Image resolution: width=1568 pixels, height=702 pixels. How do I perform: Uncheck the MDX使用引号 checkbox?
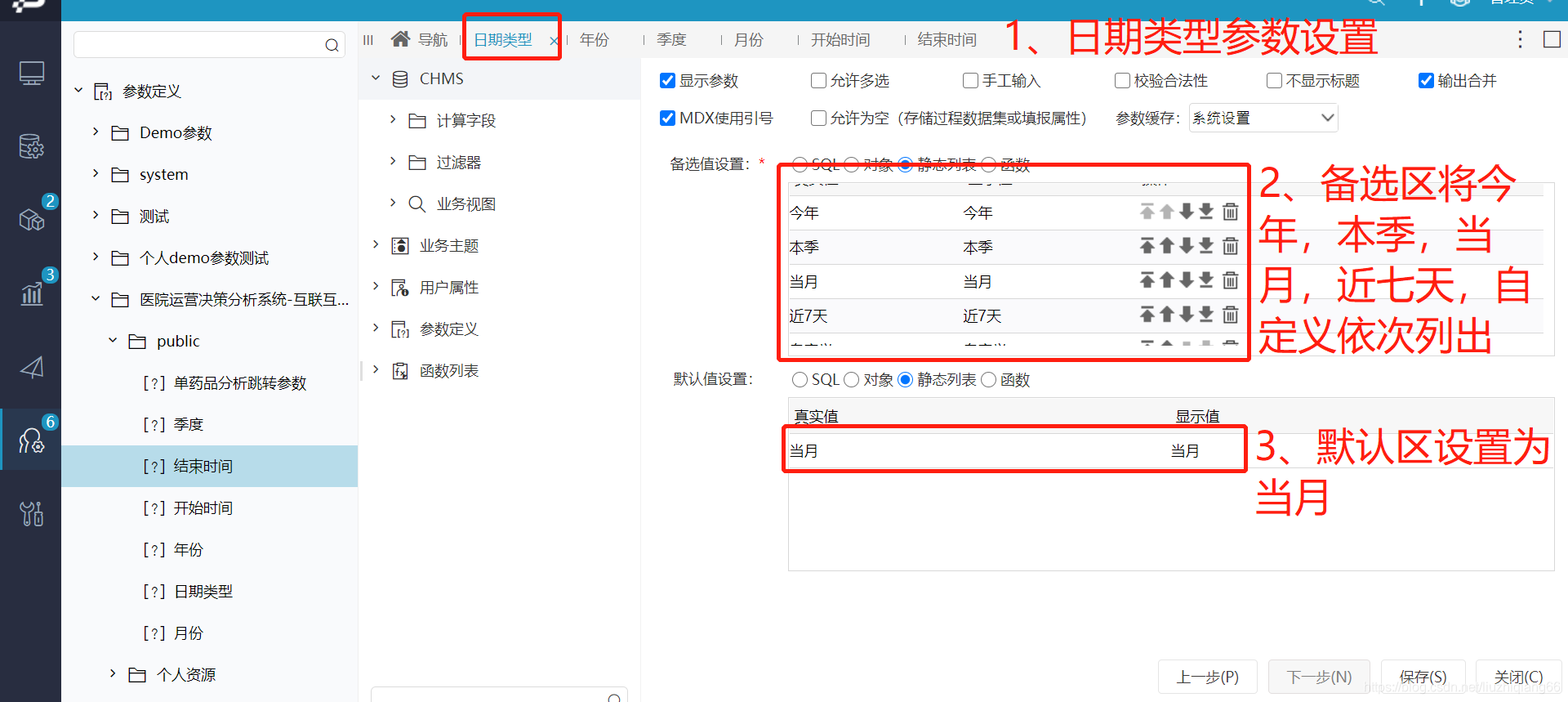[667, 118]
